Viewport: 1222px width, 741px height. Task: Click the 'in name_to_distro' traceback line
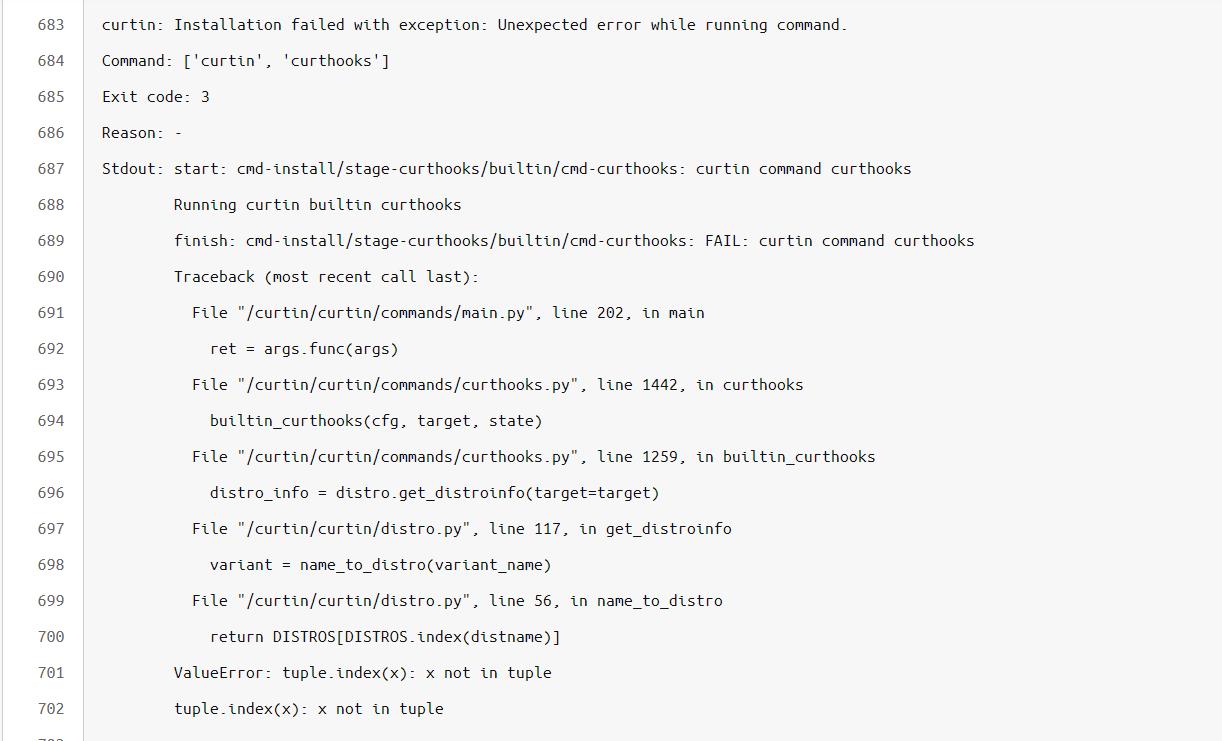457,601
